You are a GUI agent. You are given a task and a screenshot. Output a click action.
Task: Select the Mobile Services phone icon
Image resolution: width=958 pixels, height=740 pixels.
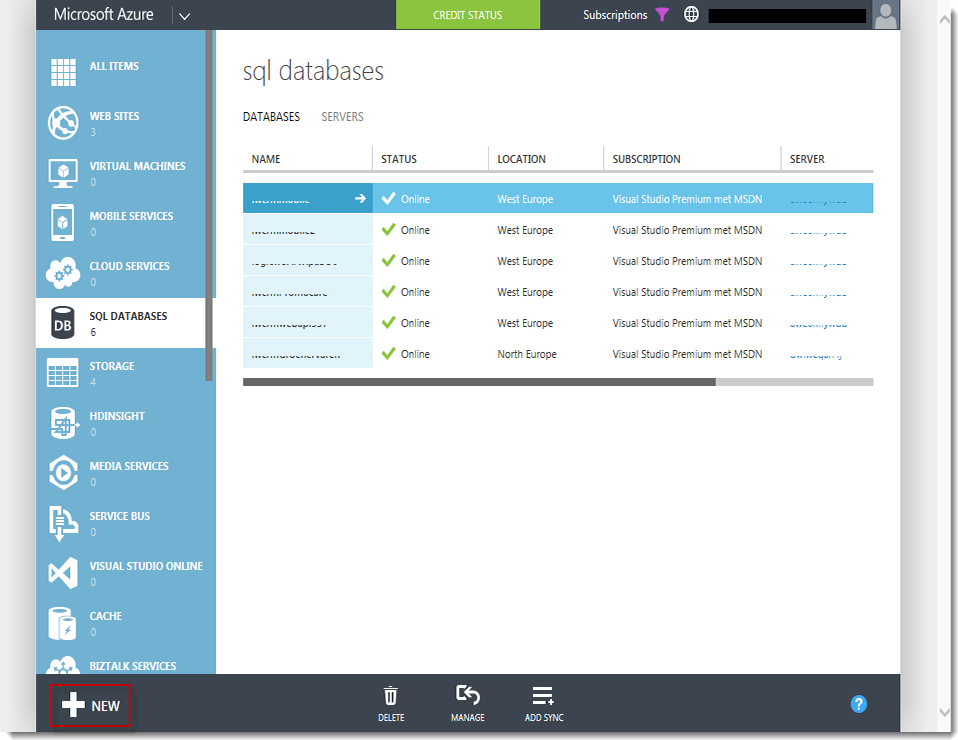click(63, 222)
